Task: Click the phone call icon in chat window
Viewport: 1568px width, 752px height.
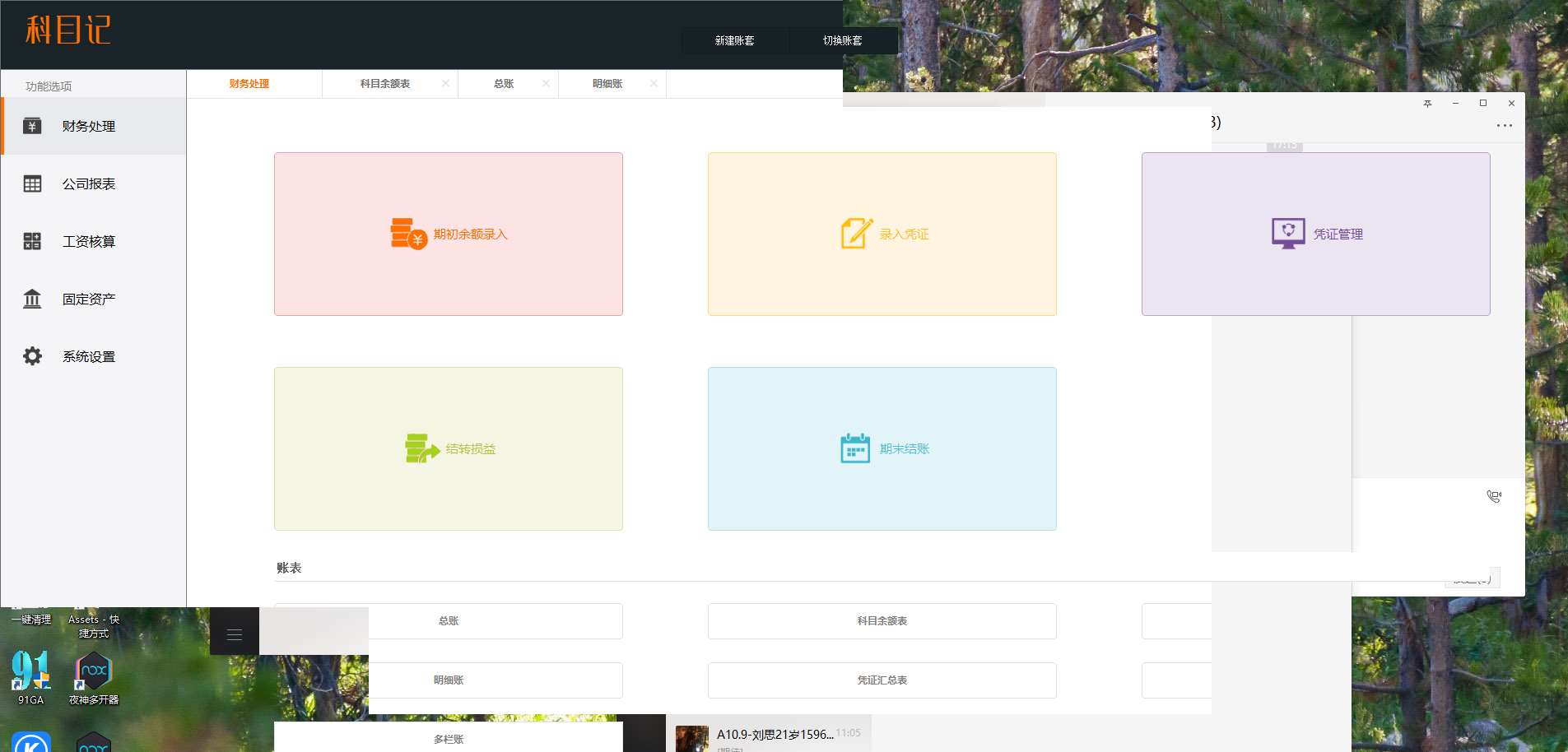Action: point(1494,496)
